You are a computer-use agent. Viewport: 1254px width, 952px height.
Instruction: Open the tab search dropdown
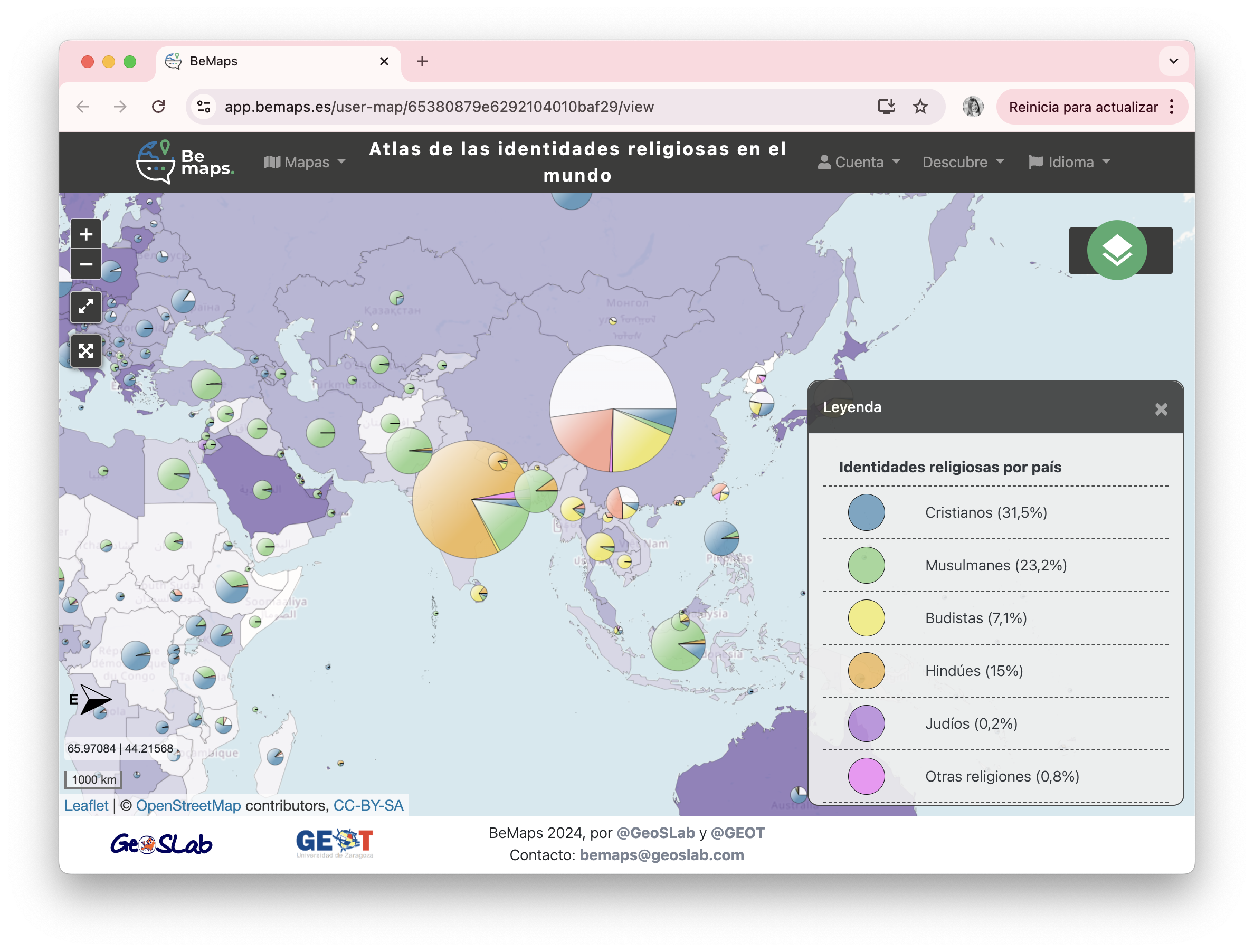(1173, 61)
